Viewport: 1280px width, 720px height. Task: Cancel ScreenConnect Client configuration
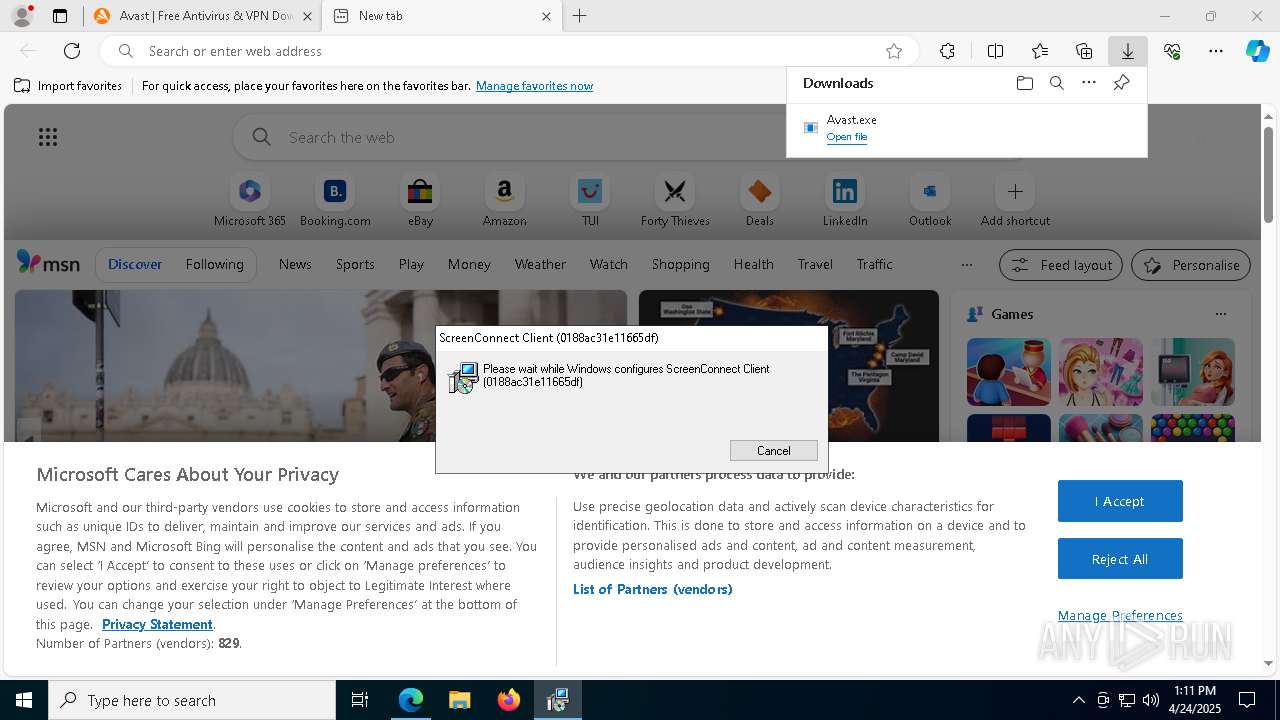(774, 450)
